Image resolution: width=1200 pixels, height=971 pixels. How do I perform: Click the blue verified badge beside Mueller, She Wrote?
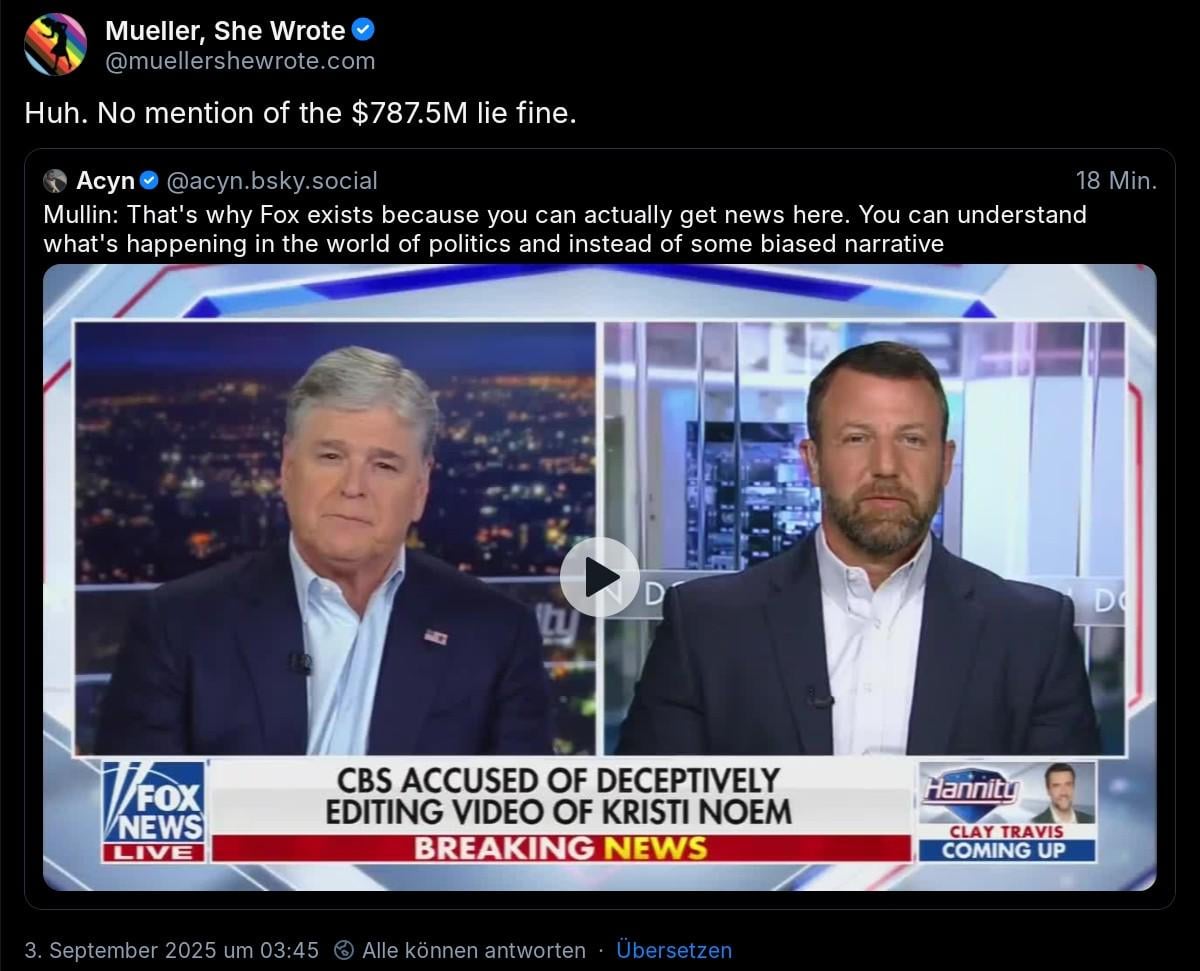(364, 31)
